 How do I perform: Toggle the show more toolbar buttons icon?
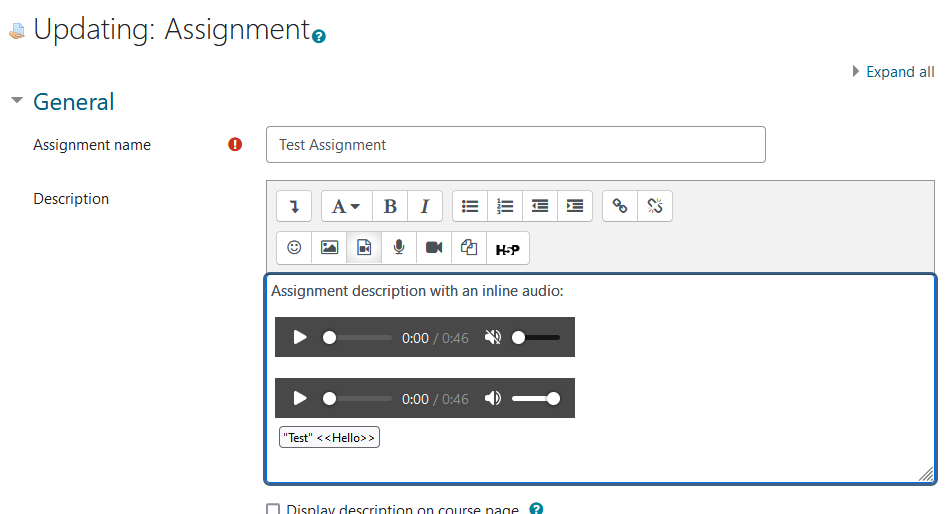click(x=294, y=206)
